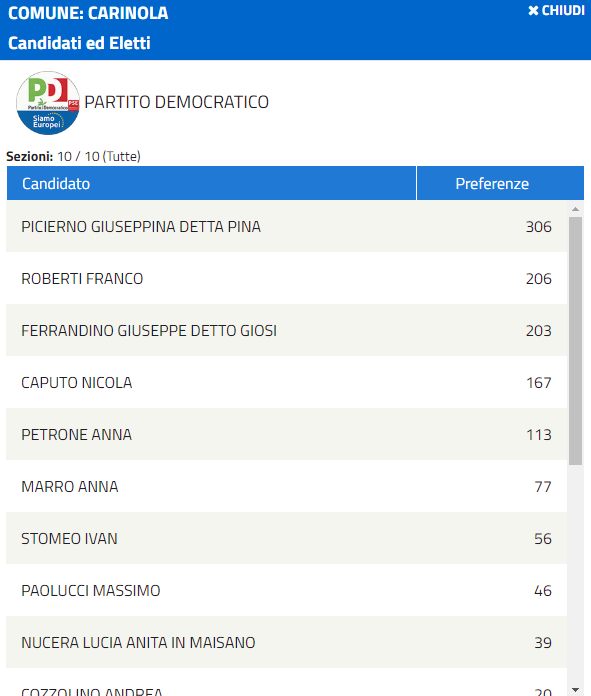591x696 pixels.
Task: Select the Cozzolino Andrea row
Action: pos(286,682)
